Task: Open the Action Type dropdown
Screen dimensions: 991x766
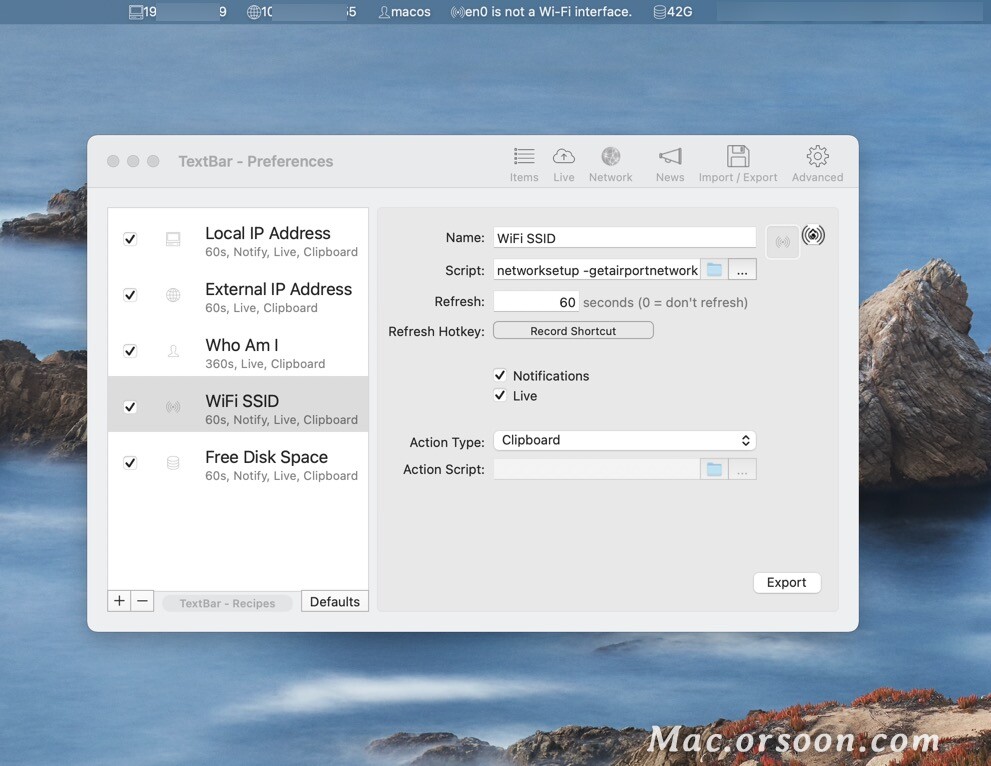Action: [x=624, y=440]
